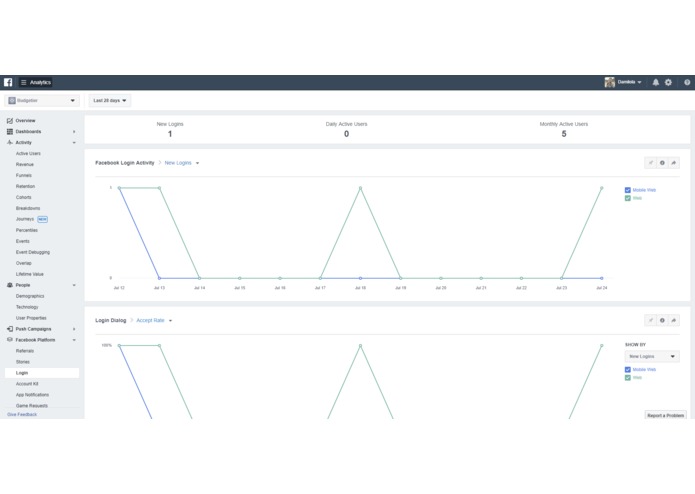Collapse the Facebook Platform arrow
The height and width of the screenshot is (494, 695).
(74, 340)
